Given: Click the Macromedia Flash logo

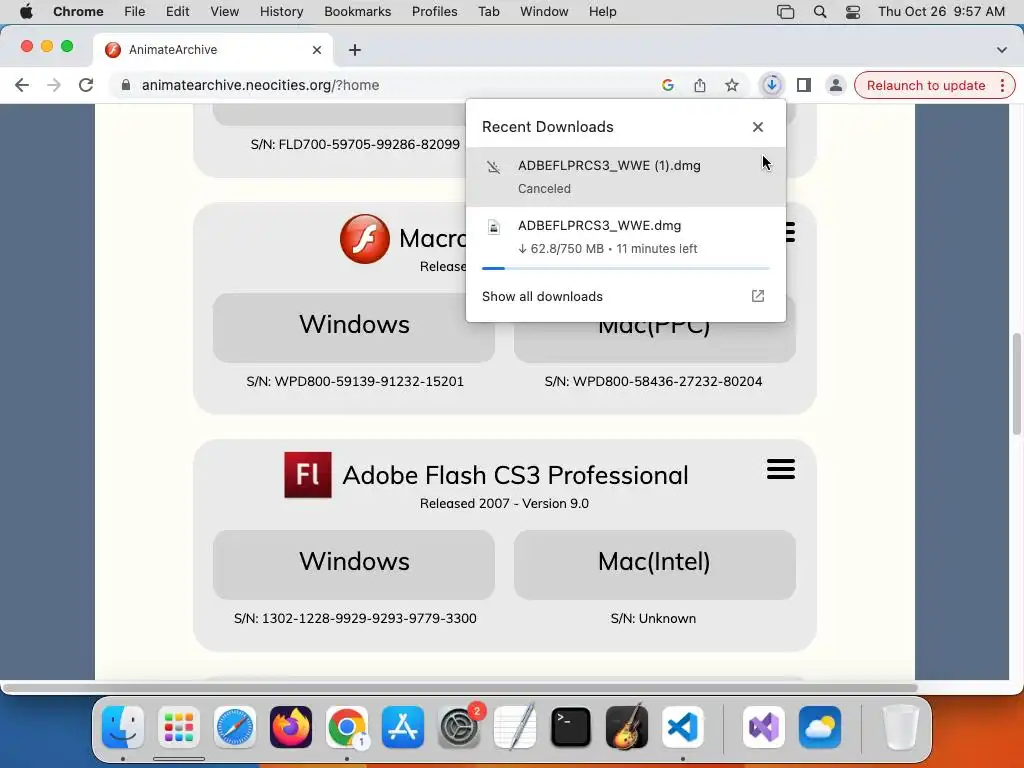Looking at the screenshot, I should pos(364,238).
